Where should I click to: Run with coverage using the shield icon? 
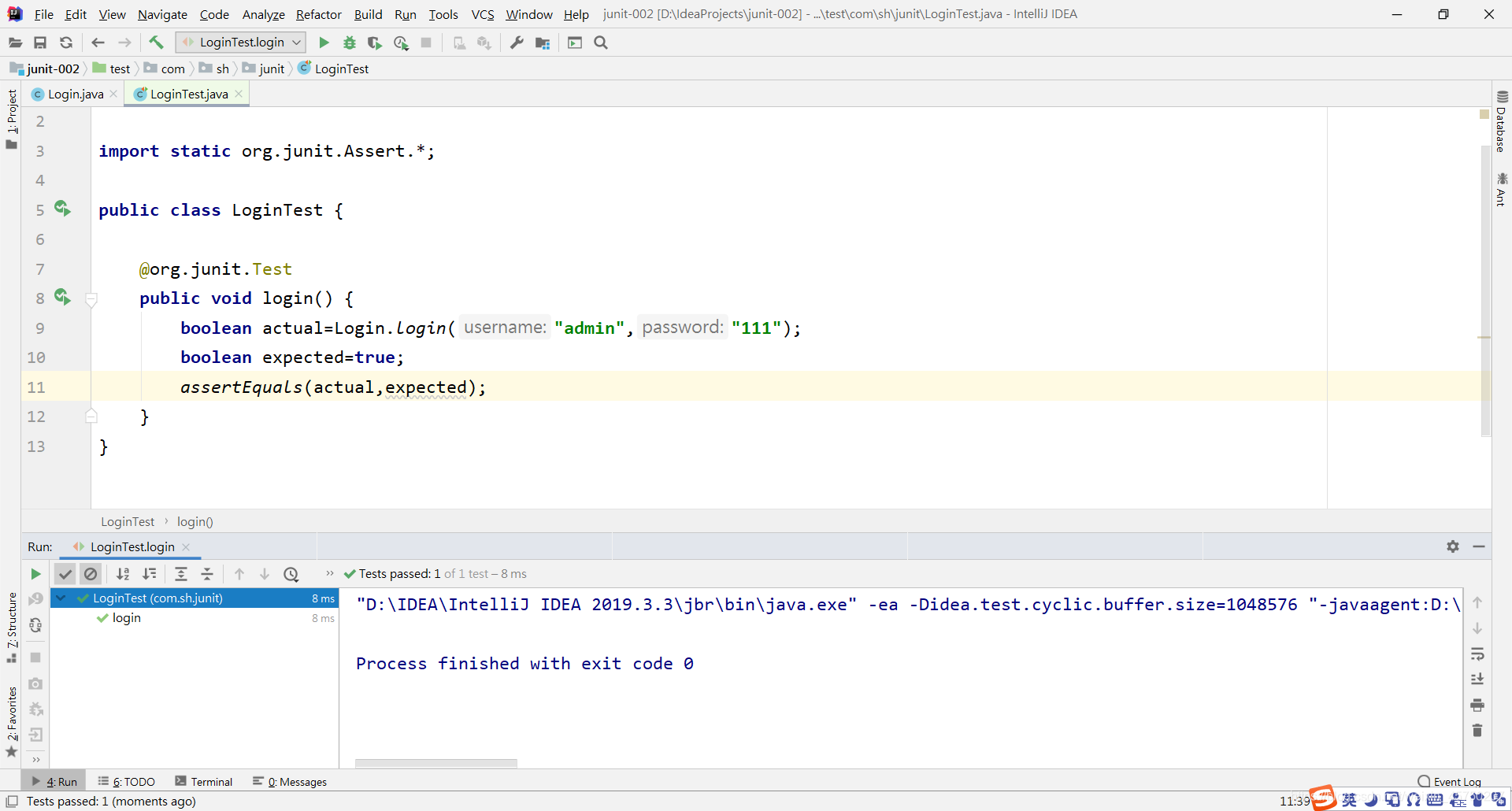(375, 43)
